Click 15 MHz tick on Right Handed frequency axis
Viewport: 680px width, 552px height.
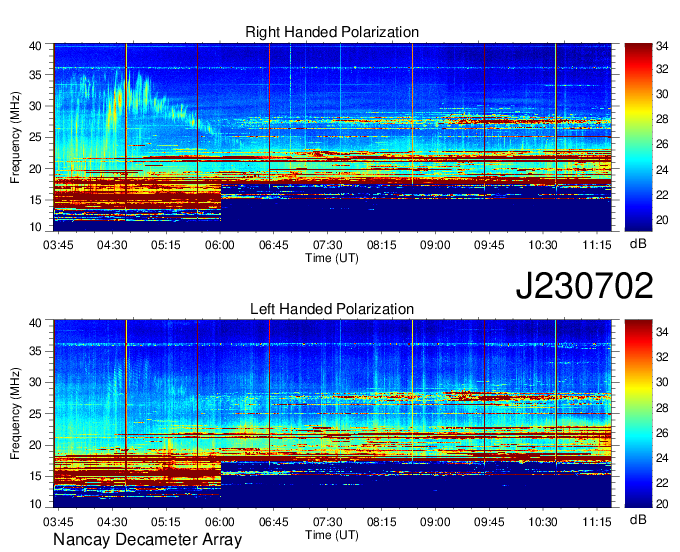35,200
